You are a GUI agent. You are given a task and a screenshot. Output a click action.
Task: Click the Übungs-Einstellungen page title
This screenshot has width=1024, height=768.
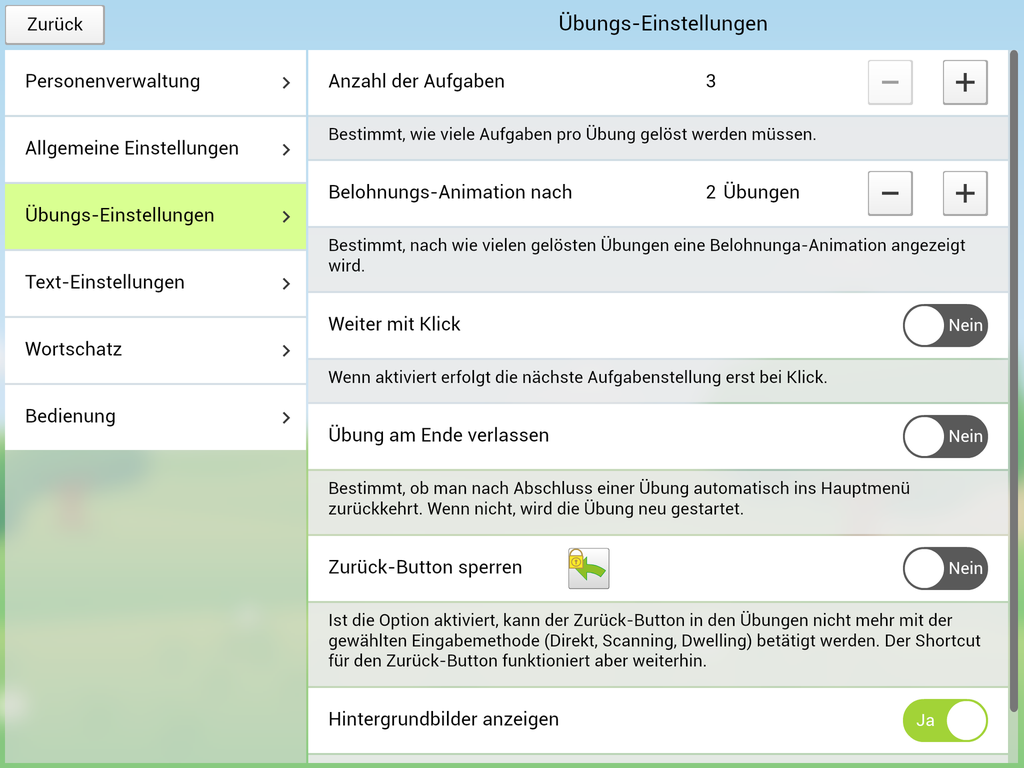663,23
